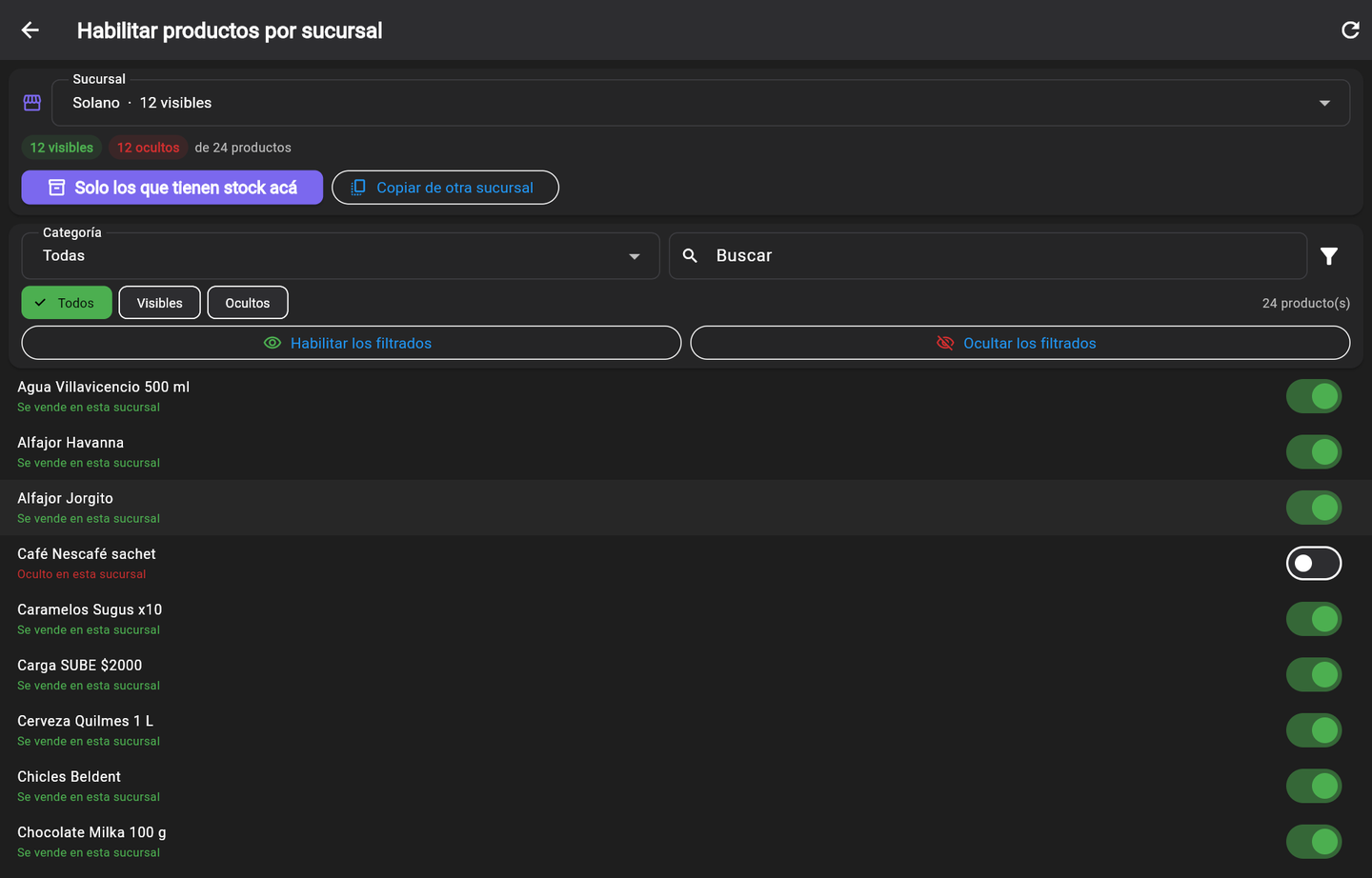Expand the Categoría Todas dropdown

click(x=341, y=256)
